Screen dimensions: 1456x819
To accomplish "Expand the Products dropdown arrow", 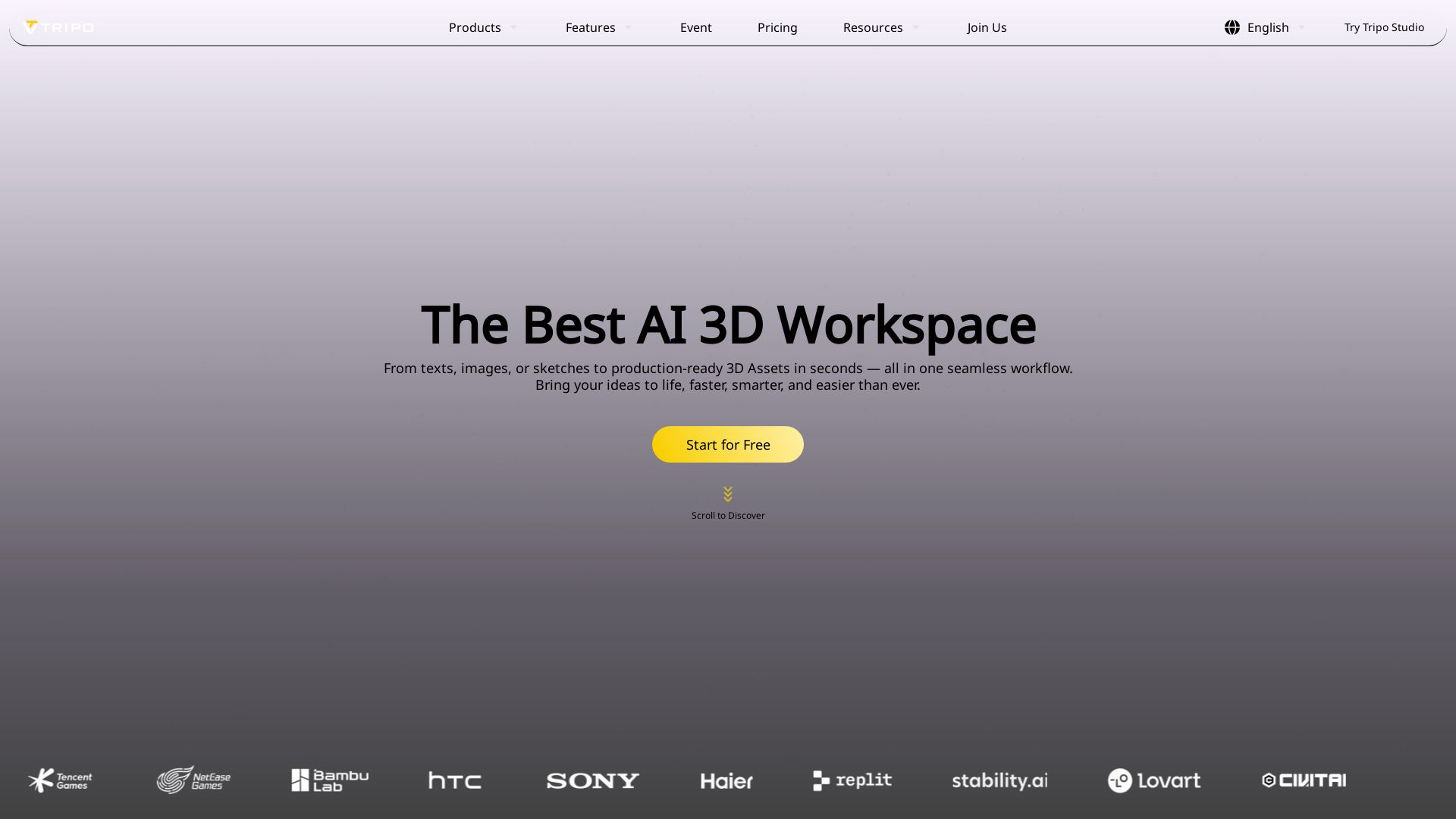I will click(x=513, y=27).
